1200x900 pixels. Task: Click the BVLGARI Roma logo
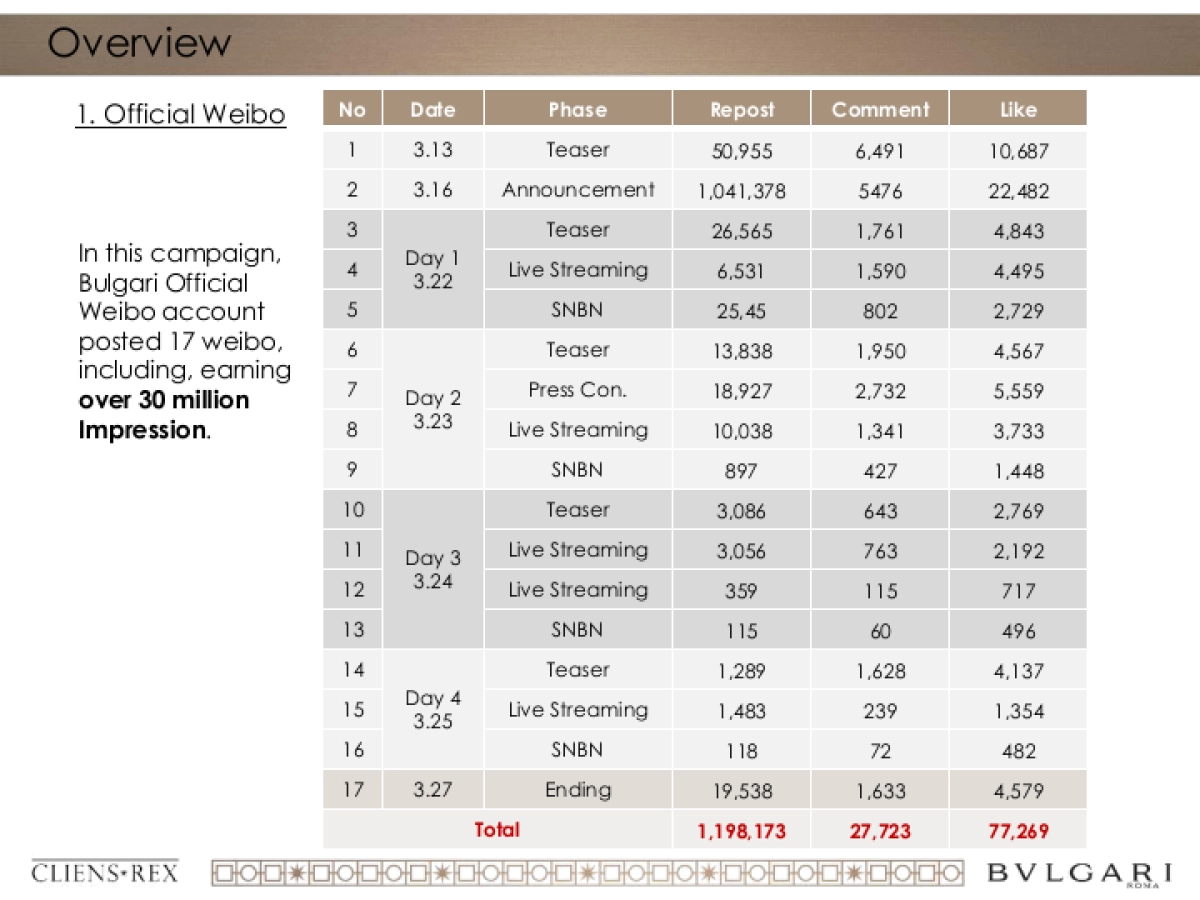coord(1079,873)
